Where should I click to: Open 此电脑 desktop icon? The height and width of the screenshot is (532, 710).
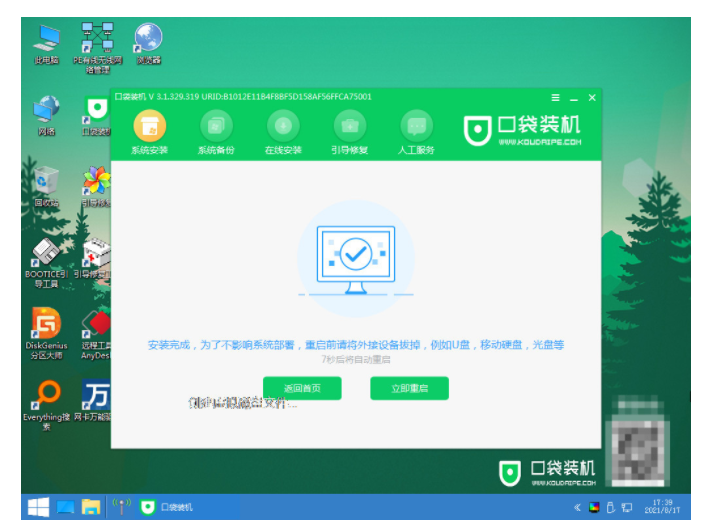pyautogui.click(x=47, y=40)
